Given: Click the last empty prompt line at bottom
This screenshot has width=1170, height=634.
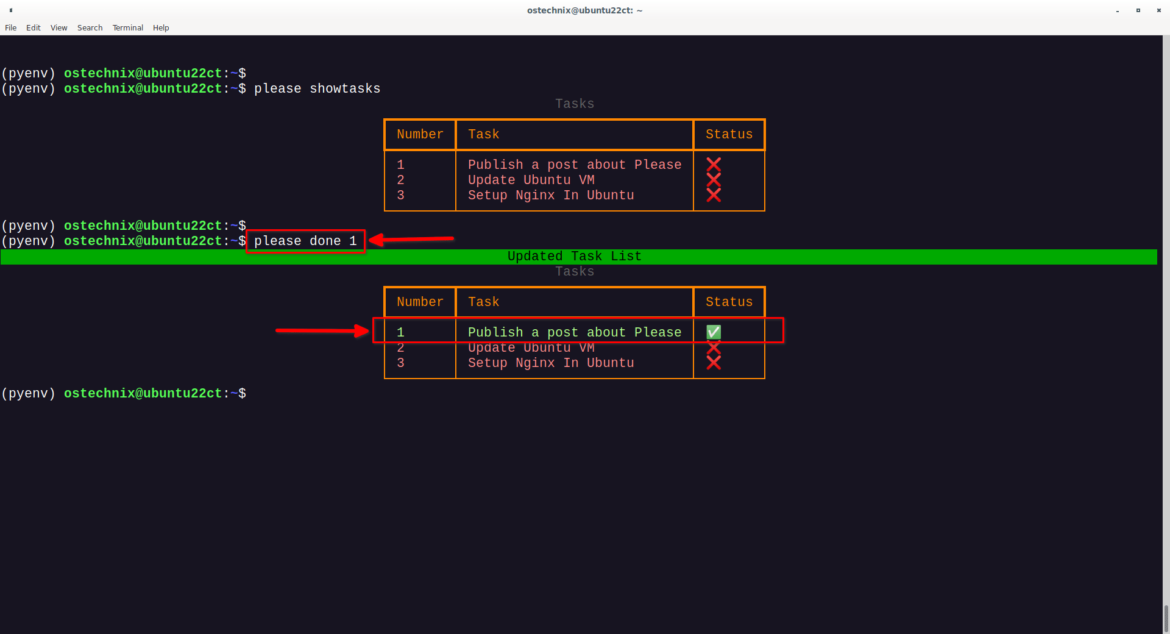Looking at the screenshot, I should click(124, 394).
